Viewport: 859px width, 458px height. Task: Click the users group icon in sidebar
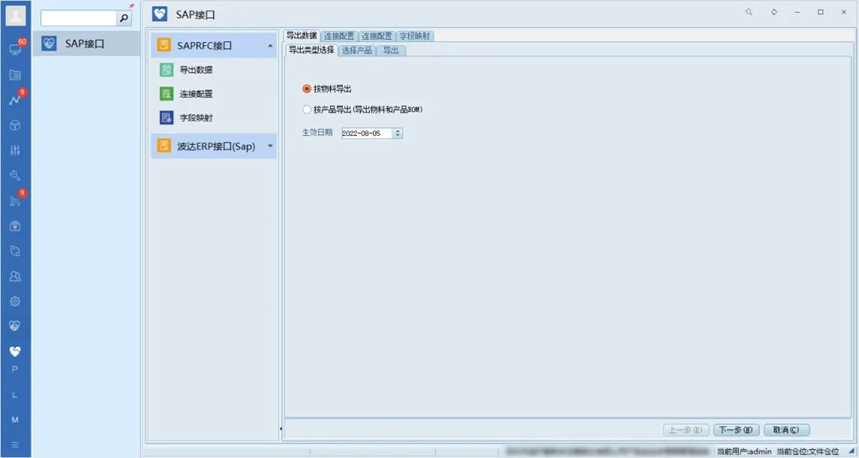click(15, 275)
